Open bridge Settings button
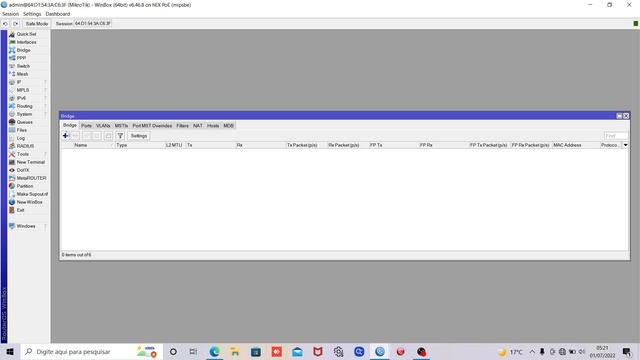This screenshot has width=640, height=360. coord(139,136)
